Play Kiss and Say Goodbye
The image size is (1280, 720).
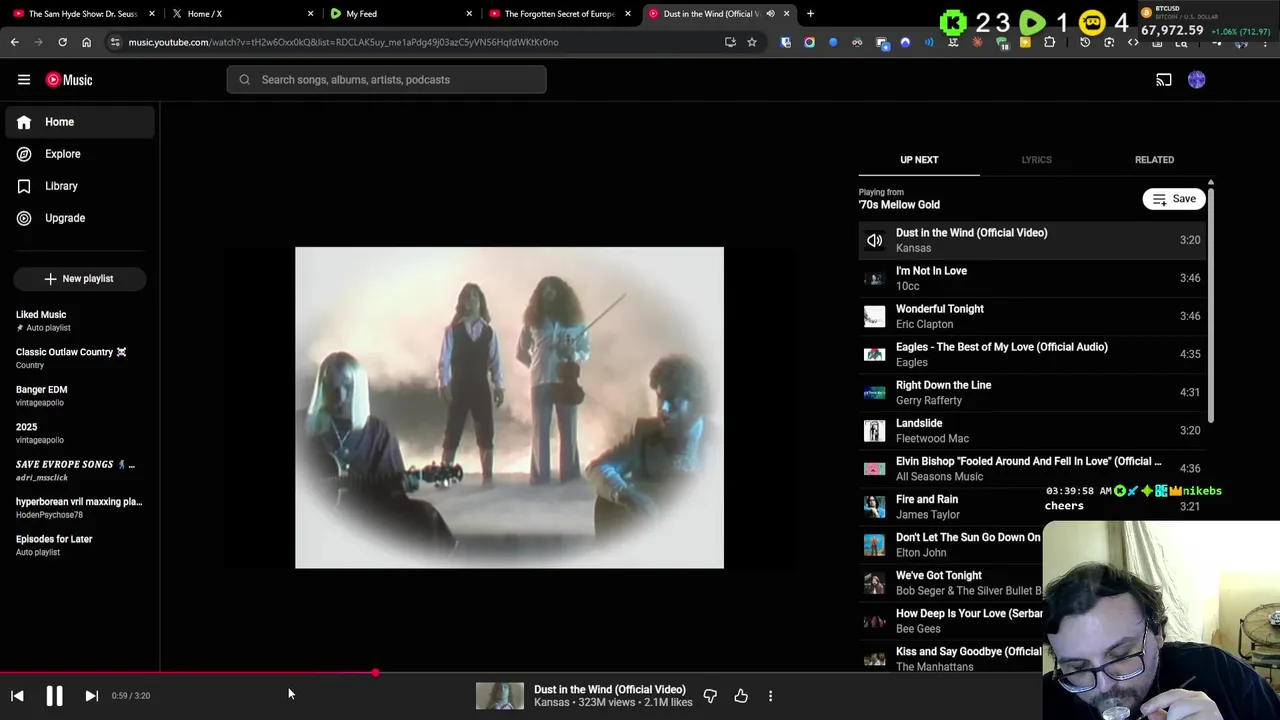(950, 657)
